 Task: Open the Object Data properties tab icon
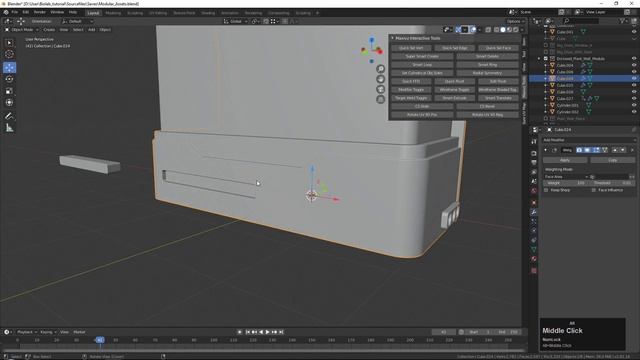[x=534, y=249]
